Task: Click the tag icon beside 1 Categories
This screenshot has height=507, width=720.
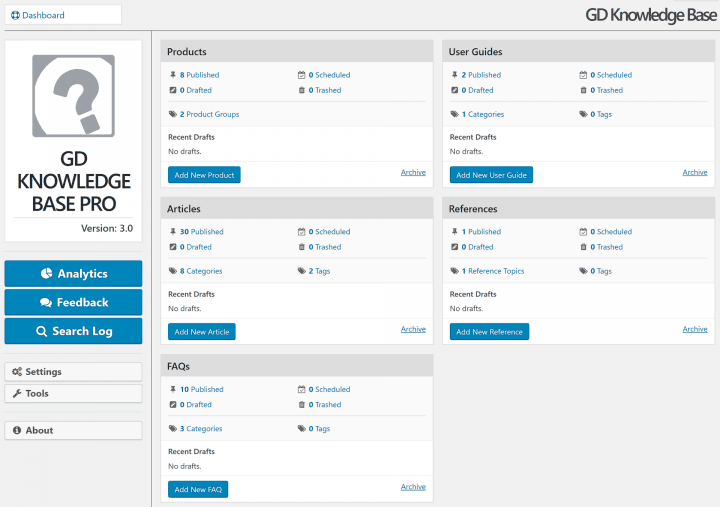Action: coord(455,114)
